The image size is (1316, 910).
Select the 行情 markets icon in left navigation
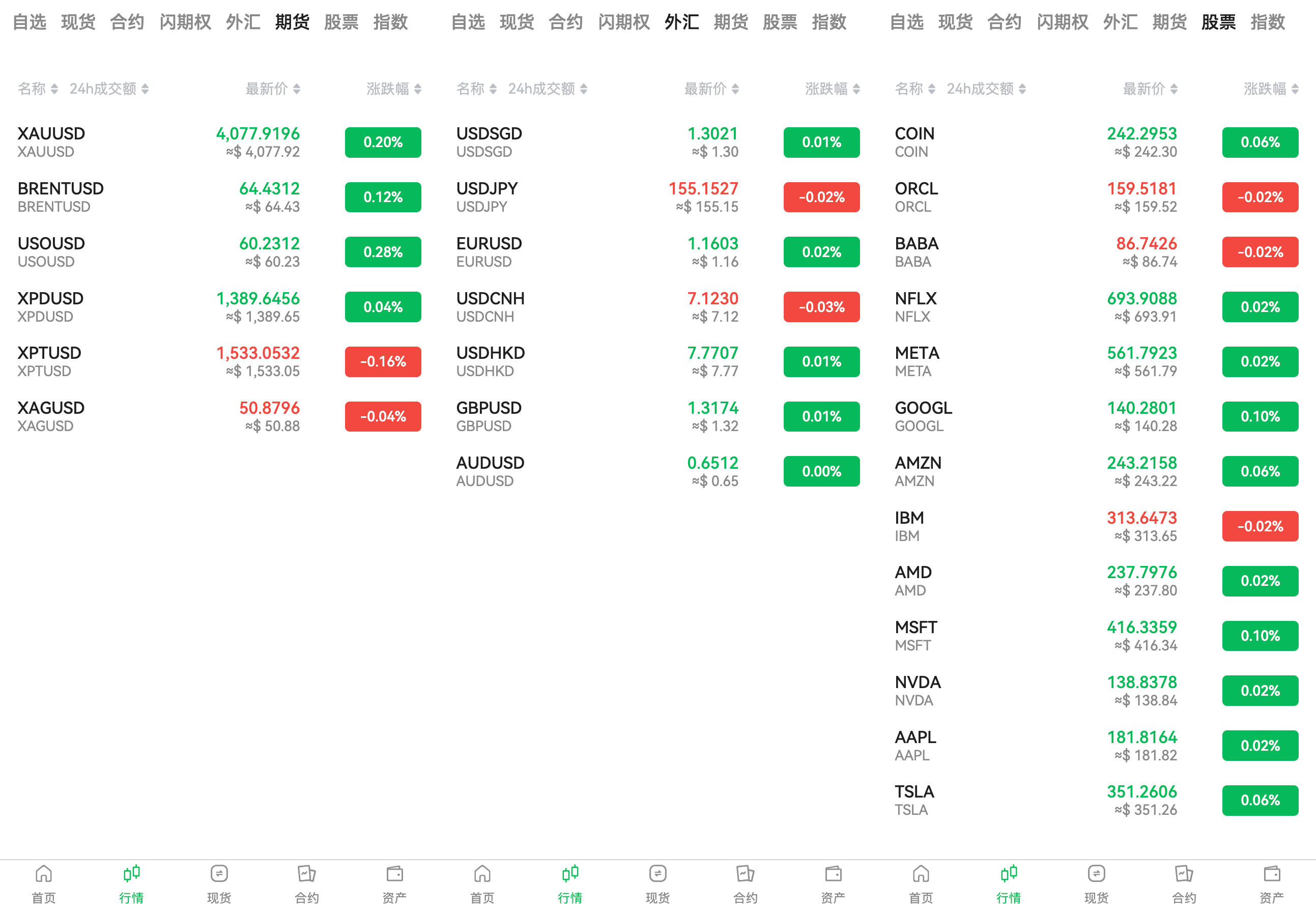click(x=131, y=881)
